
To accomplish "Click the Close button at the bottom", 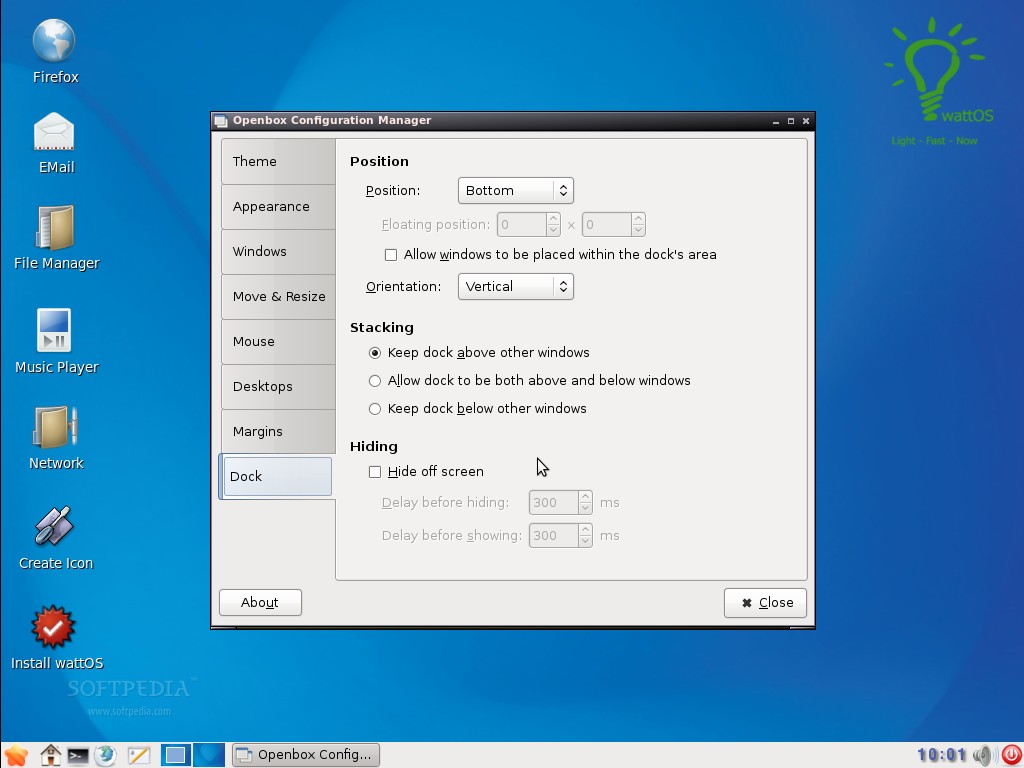I will [765, 603].
